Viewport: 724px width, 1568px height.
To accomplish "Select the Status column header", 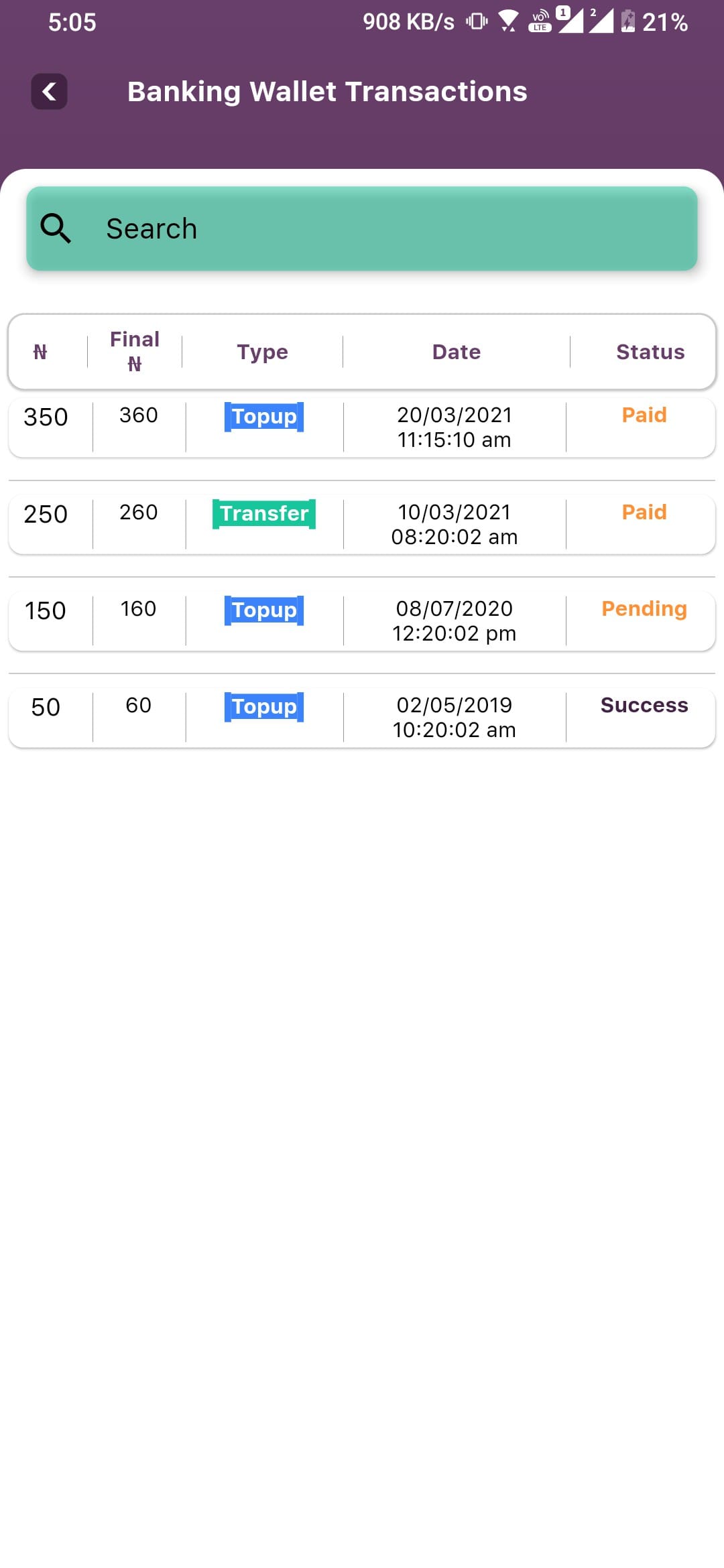I will 650,352.
